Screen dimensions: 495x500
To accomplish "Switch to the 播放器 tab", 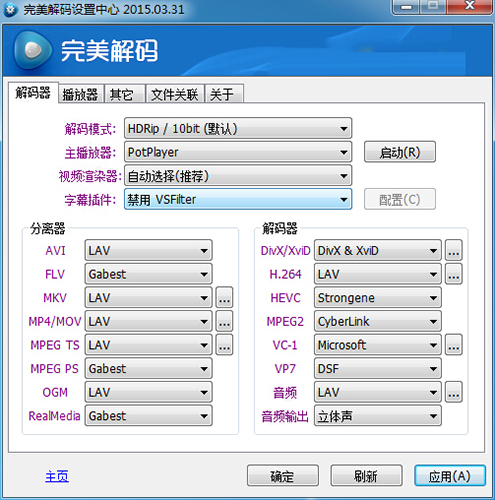I will (81, 94).
